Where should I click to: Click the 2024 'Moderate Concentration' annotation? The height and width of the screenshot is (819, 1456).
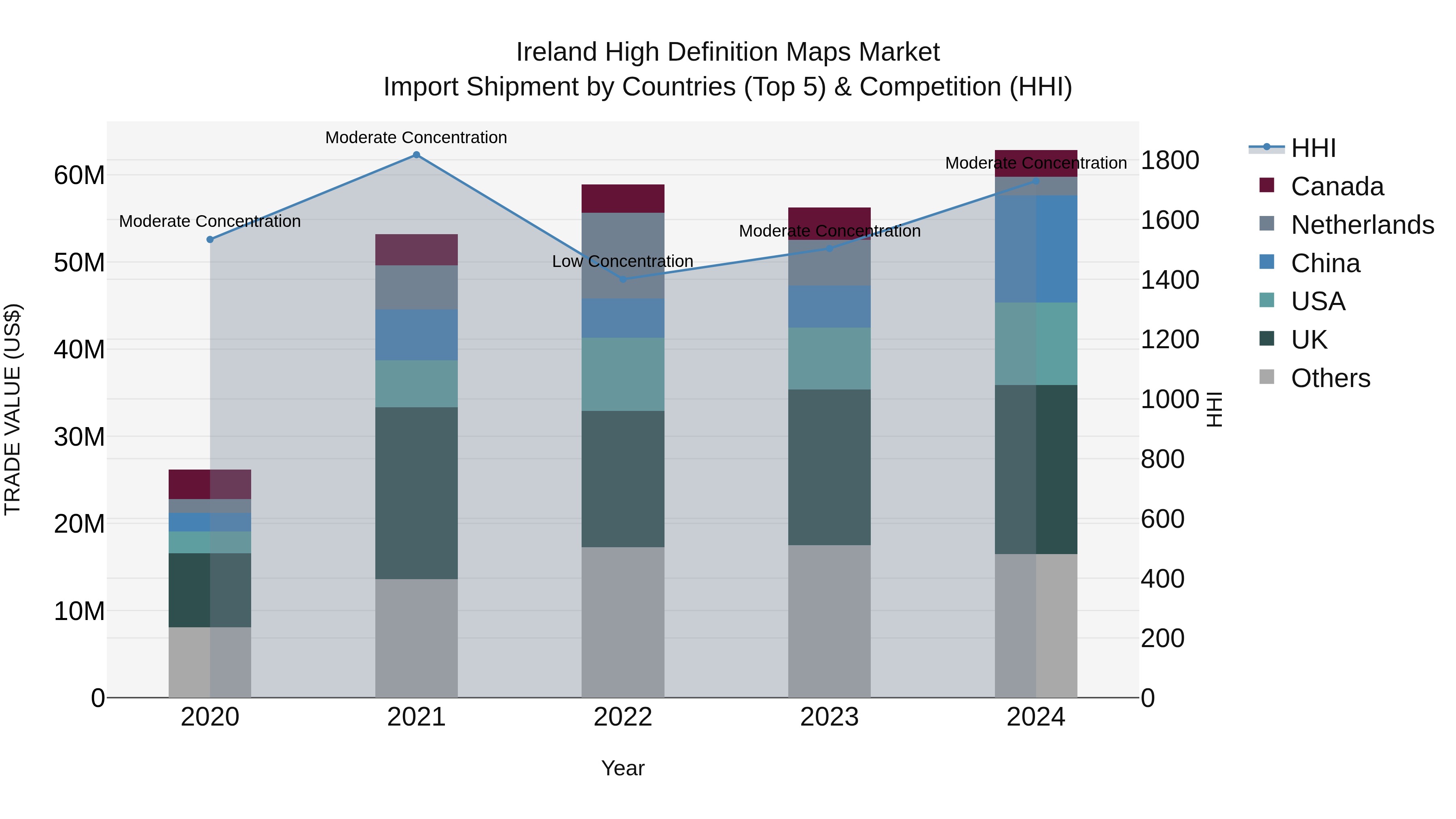tap(1036, 163)
